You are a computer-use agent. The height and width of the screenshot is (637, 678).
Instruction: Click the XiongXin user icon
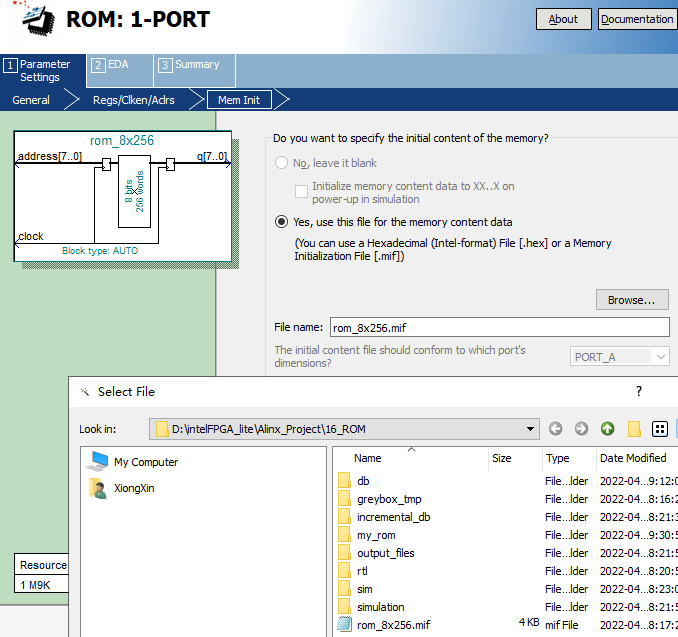tap(98, 488)
